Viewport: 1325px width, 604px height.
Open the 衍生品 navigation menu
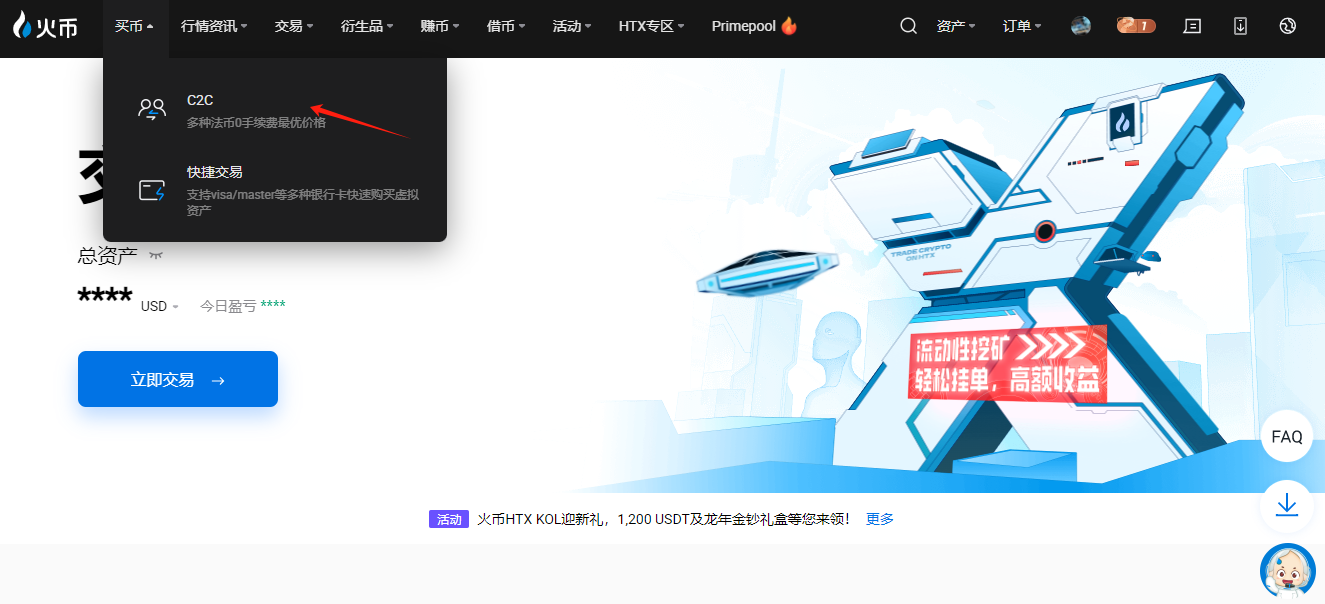[366, 27]
